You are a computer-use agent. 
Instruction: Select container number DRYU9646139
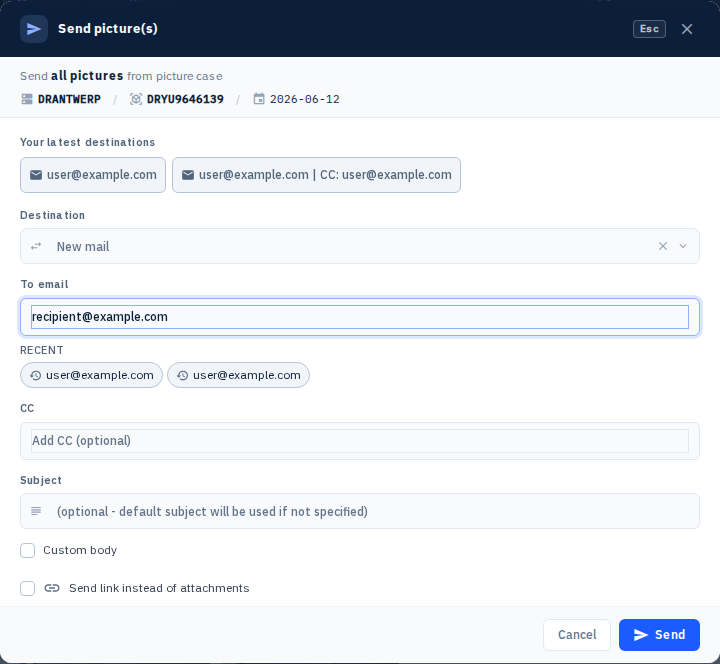coord(185,99)
